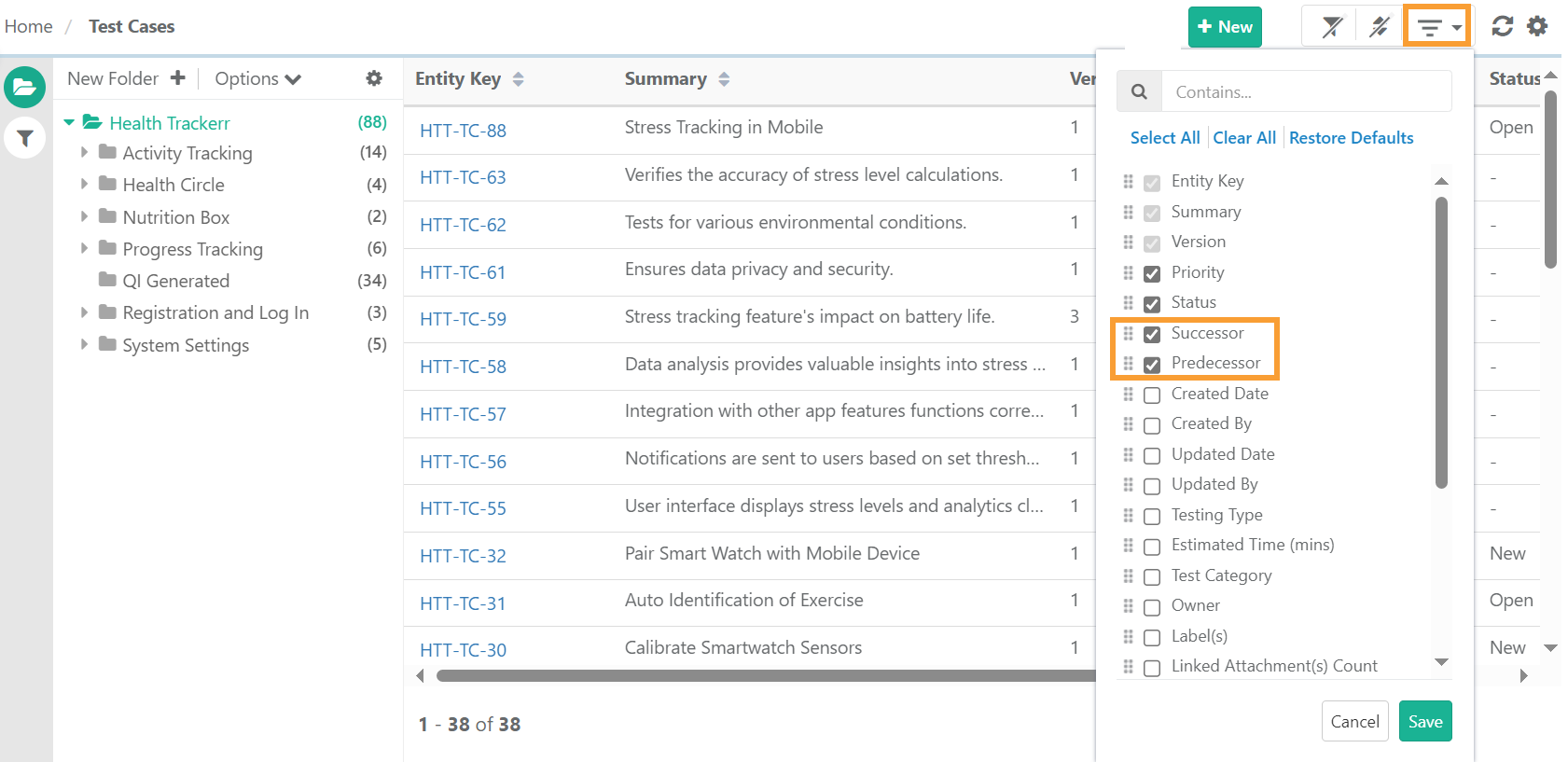Check the Created Date column checkbox
This screenshot has height=762, width=1568.
[1152, 395]
